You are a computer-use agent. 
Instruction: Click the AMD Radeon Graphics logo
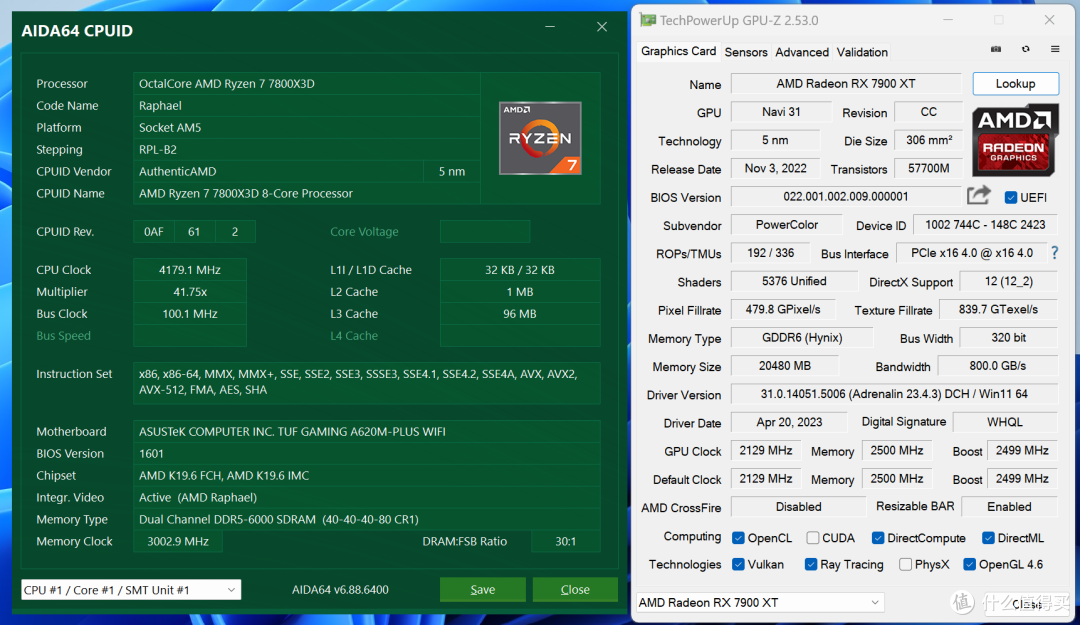pyautogui.click(x=1014, y=140)
